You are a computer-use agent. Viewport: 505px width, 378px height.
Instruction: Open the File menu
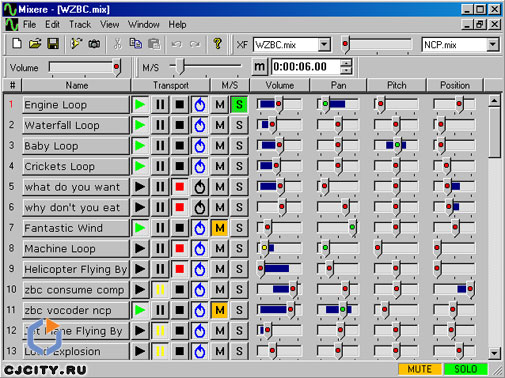point(29,25)
